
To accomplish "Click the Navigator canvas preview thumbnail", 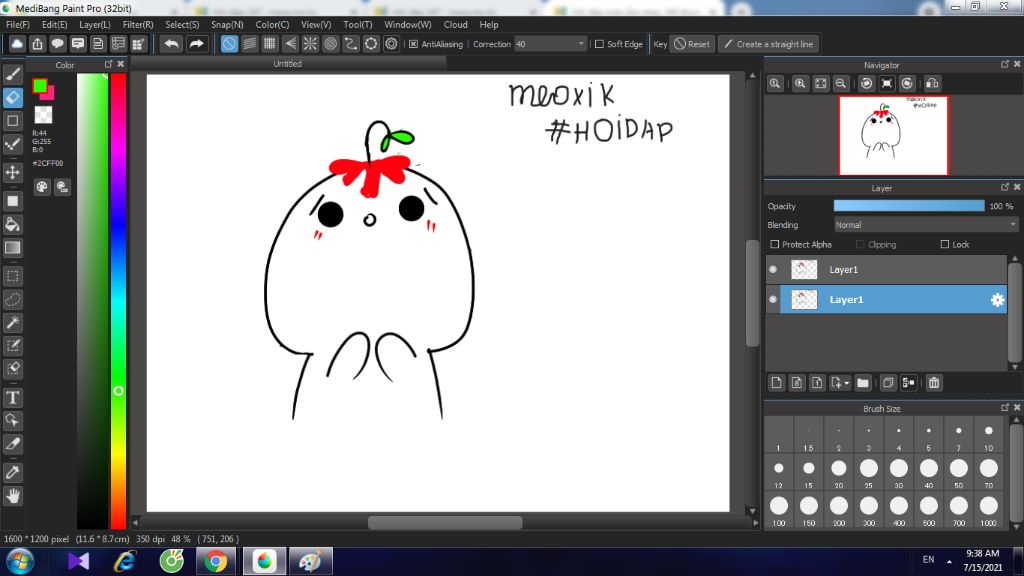I will (893, 136).
